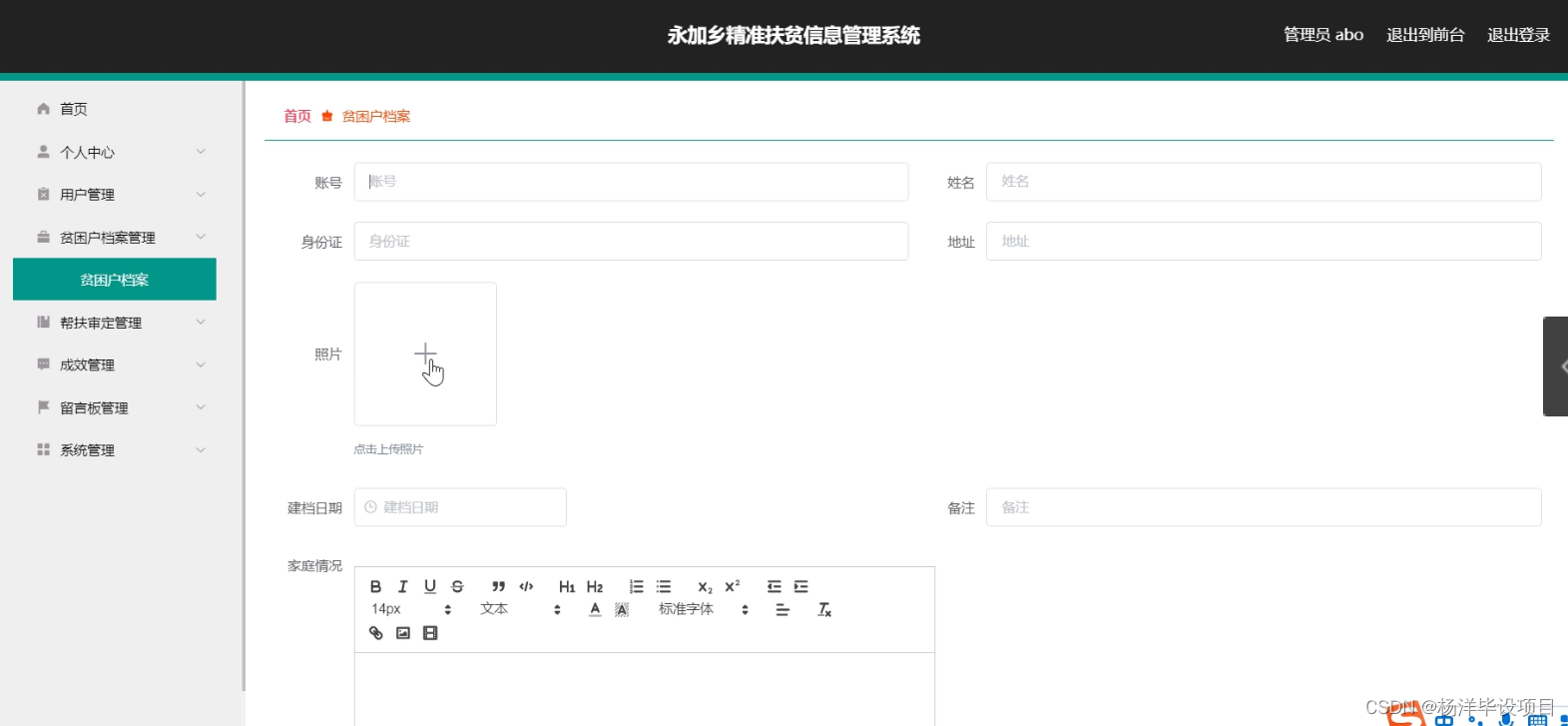Click the home icon in the breadcrumb

pos(326,116)
